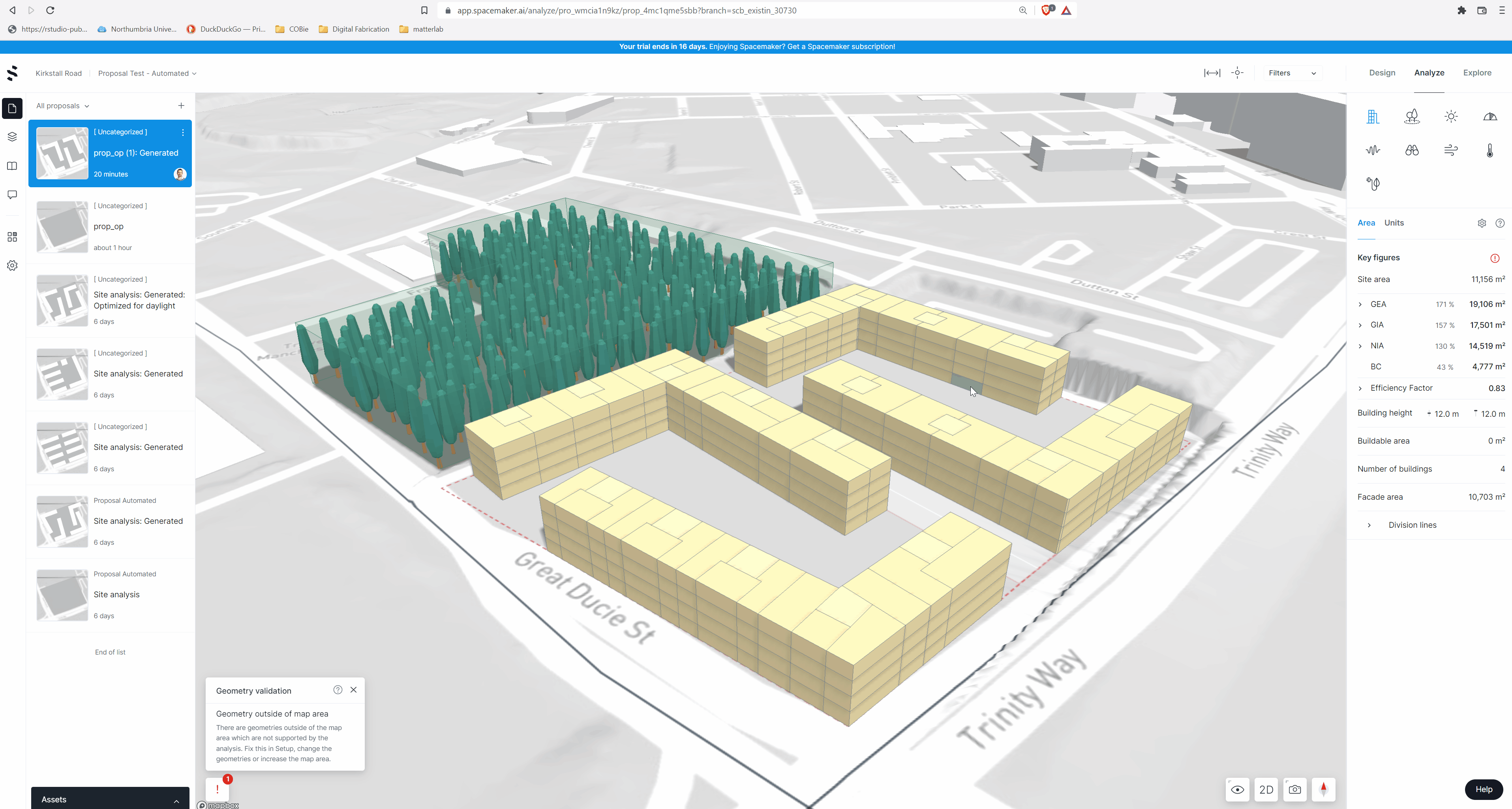The image size is (1512, 809).
Task: Switch map to 2D view
Action: 1266,789
